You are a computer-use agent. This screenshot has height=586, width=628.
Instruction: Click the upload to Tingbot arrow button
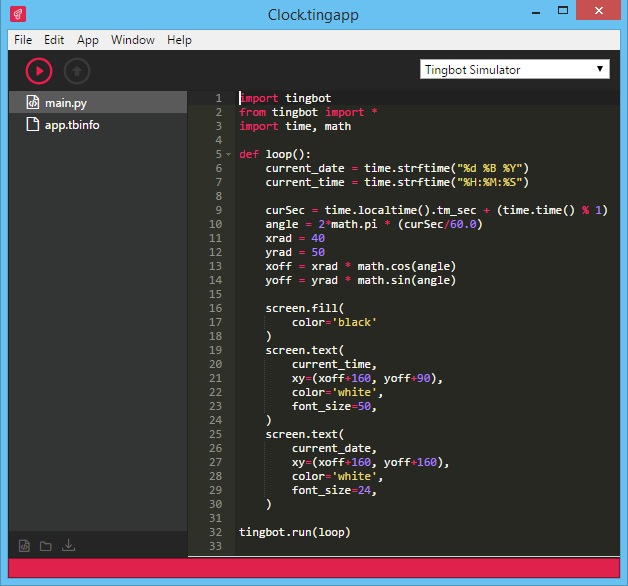click(x=77, y=71)
